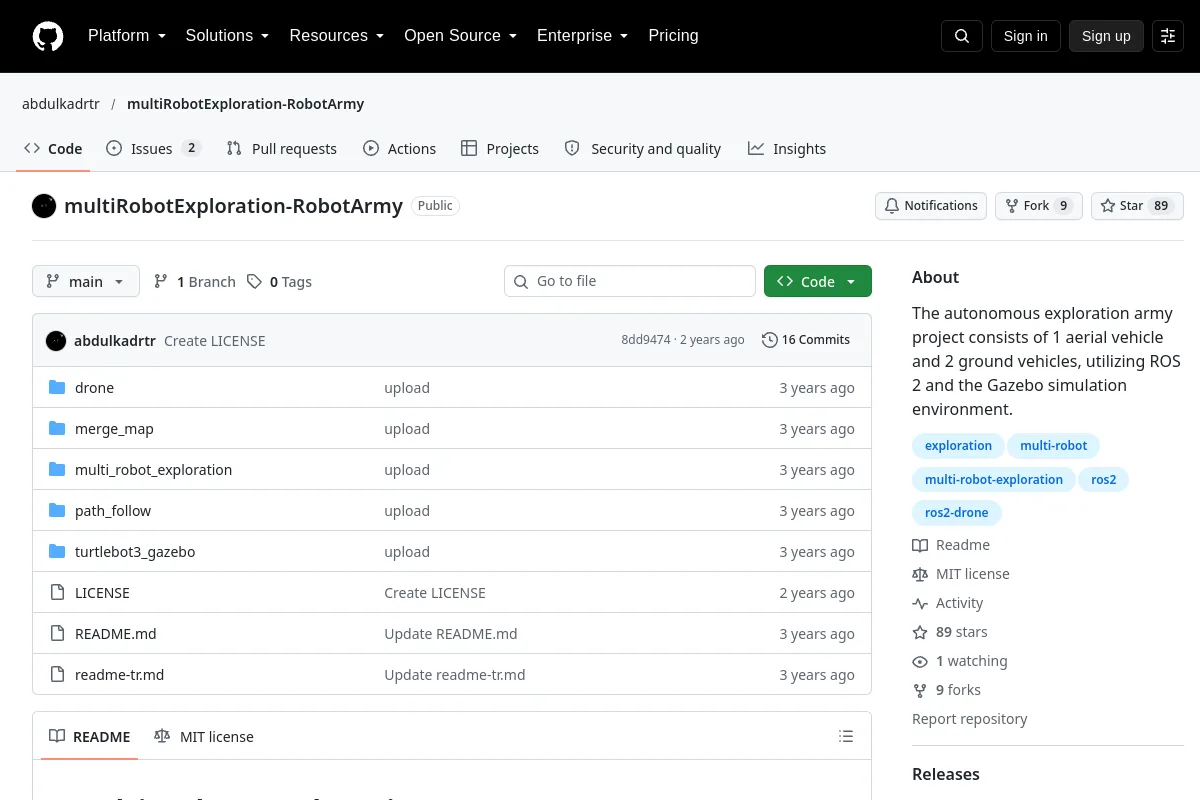1200x800 pixels.
Task: Switch to the Insights tab
Action: coord(787,149)
